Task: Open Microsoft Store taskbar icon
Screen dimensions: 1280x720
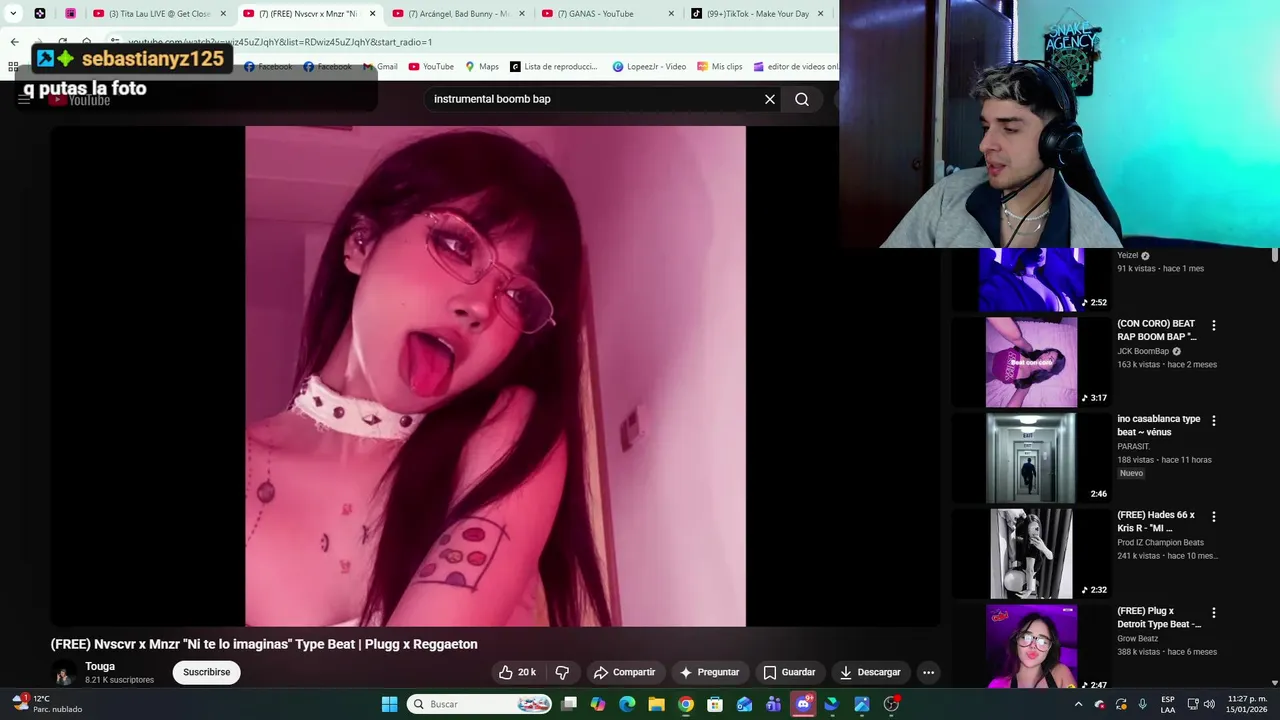Action: tap(715, 704)
